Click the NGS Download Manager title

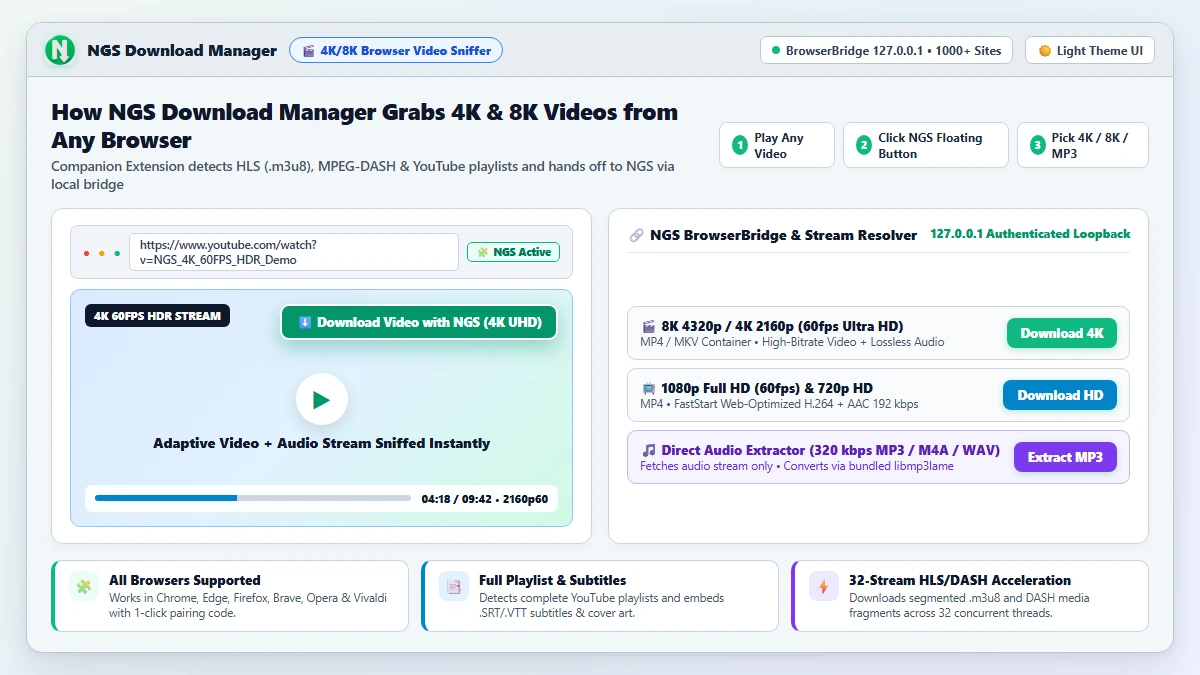tap(182, 50)
